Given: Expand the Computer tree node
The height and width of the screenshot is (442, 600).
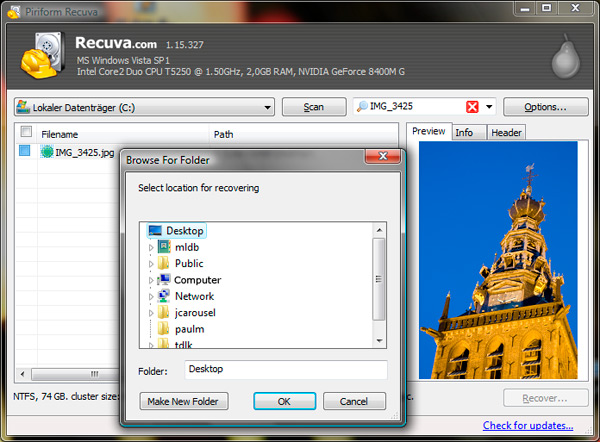Looking at the screenshot, I should click(151, 281).
